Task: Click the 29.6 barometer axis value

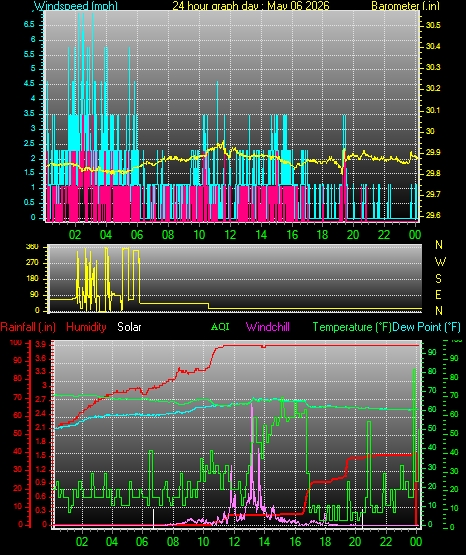Action: tap(433, 216)
